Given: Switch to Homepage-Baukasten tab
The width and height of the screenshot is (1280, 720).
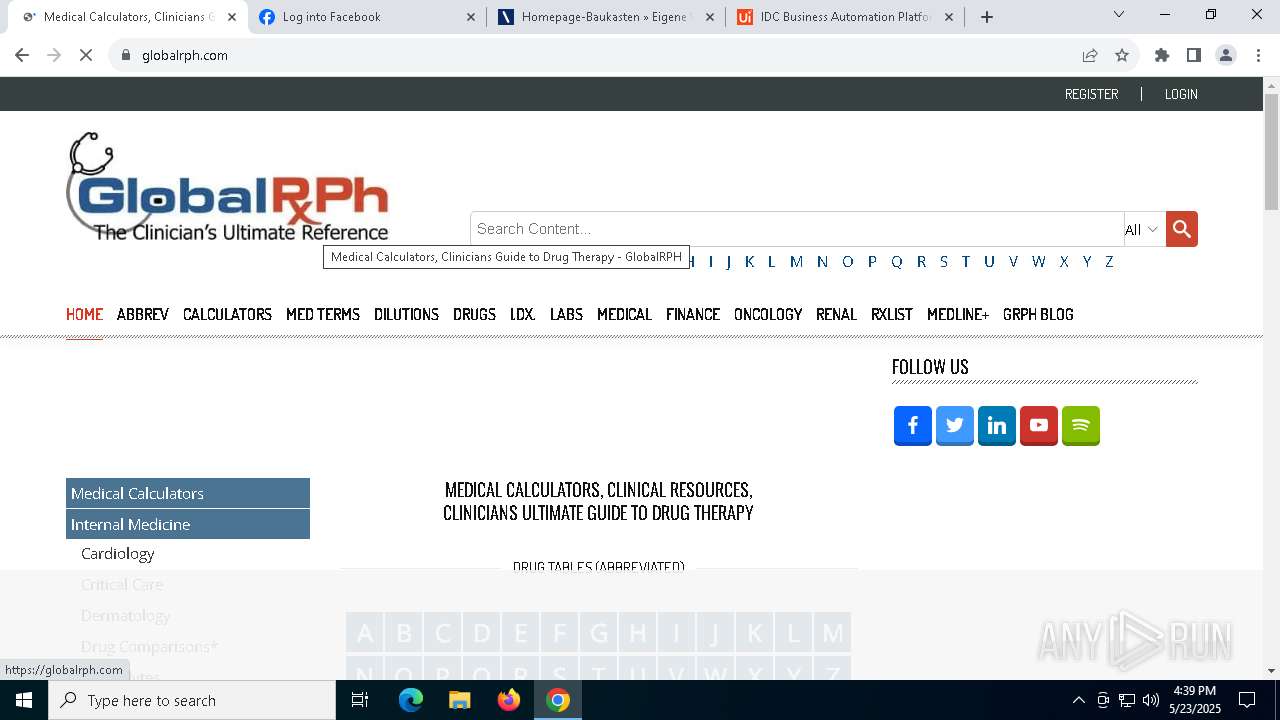Looking at the screenshot, I should [x=604, y=17].
